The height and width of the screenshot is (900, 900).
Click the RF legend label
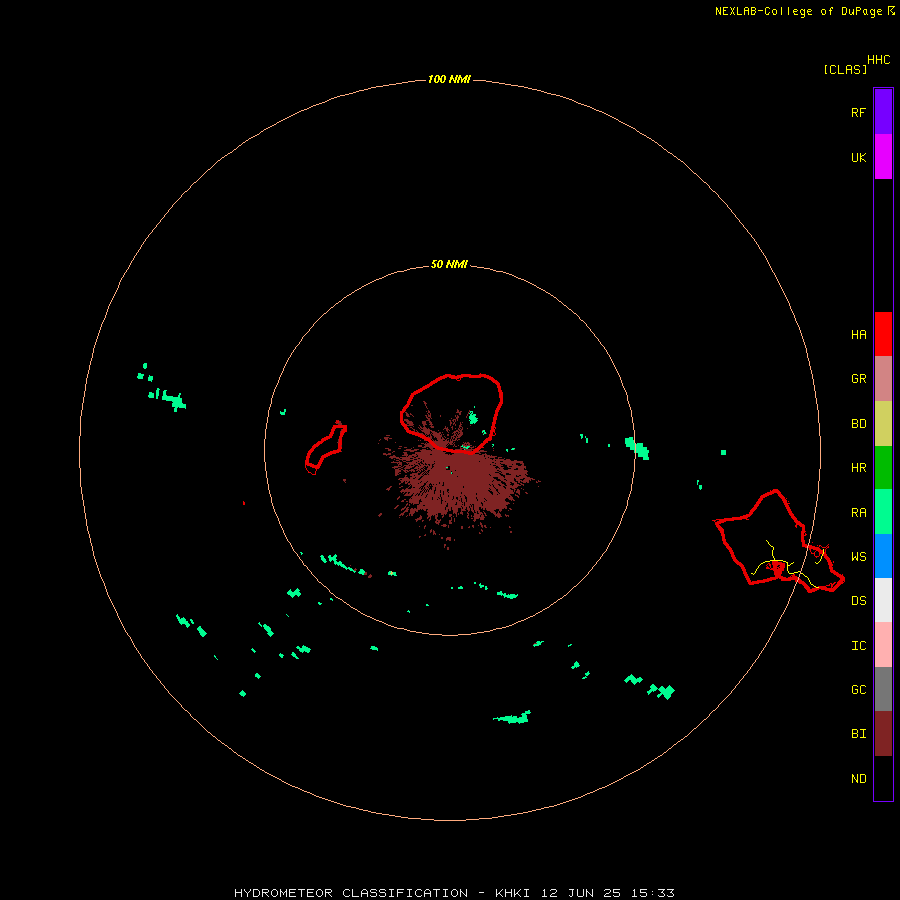[x=858, y=113]
